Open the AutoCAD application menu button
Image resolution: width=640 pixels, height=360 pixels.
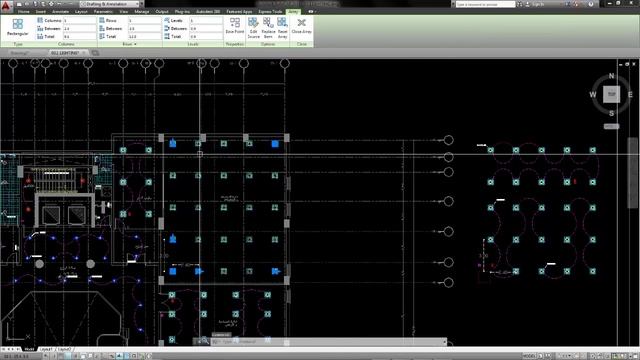[x=6, y=7]
